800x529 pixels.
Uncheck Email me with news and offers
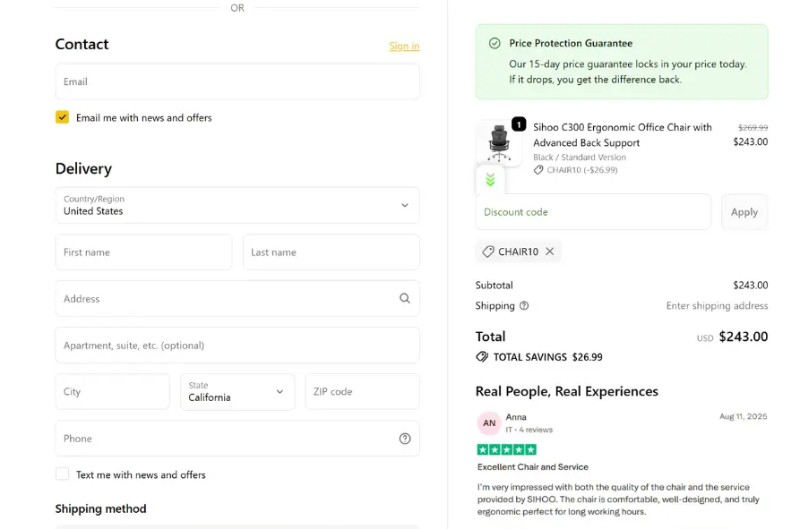(x=62, y=117)
